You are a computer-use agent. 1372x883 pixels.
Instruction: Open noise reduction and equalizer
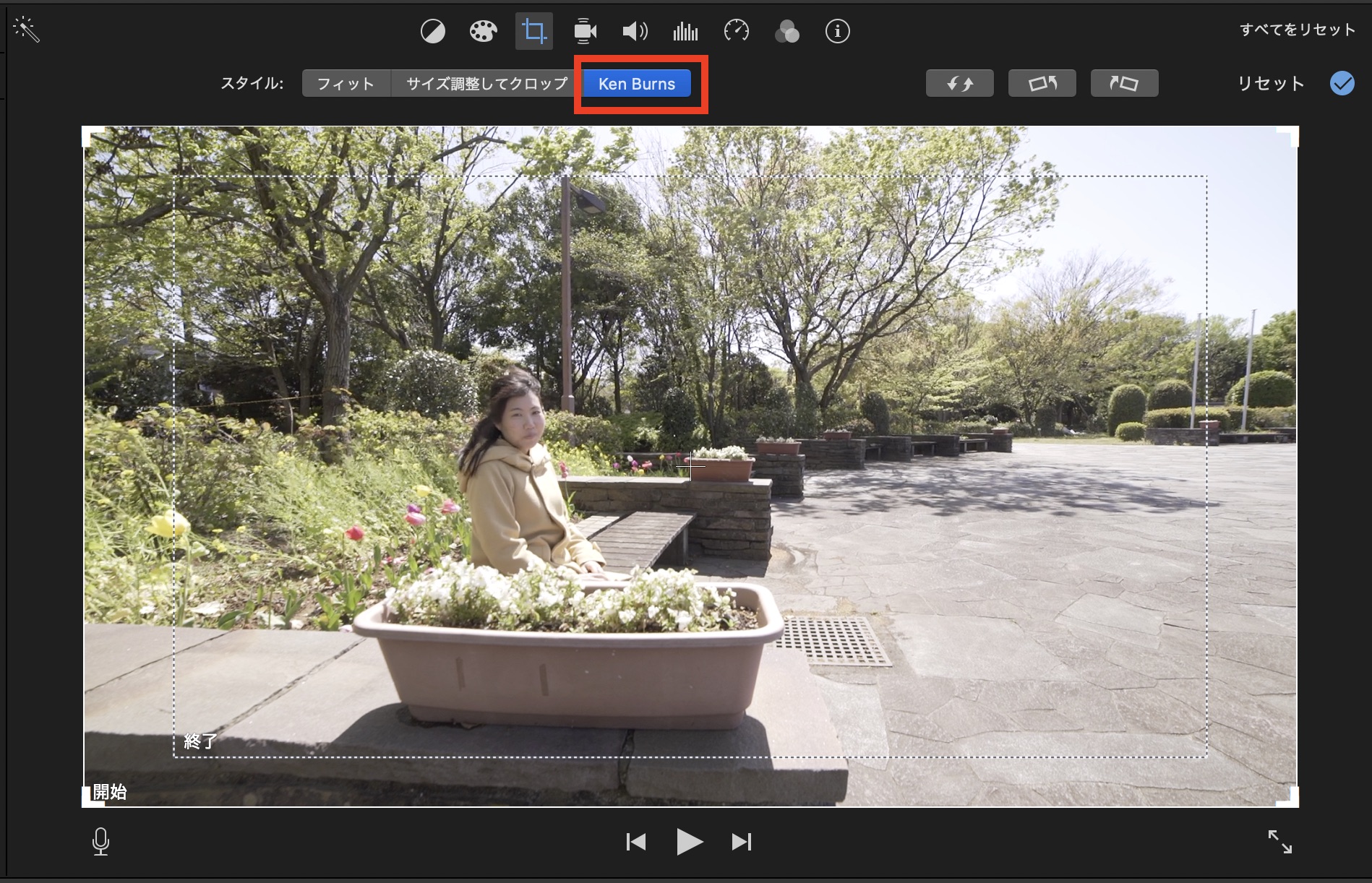tap(685, 31)
